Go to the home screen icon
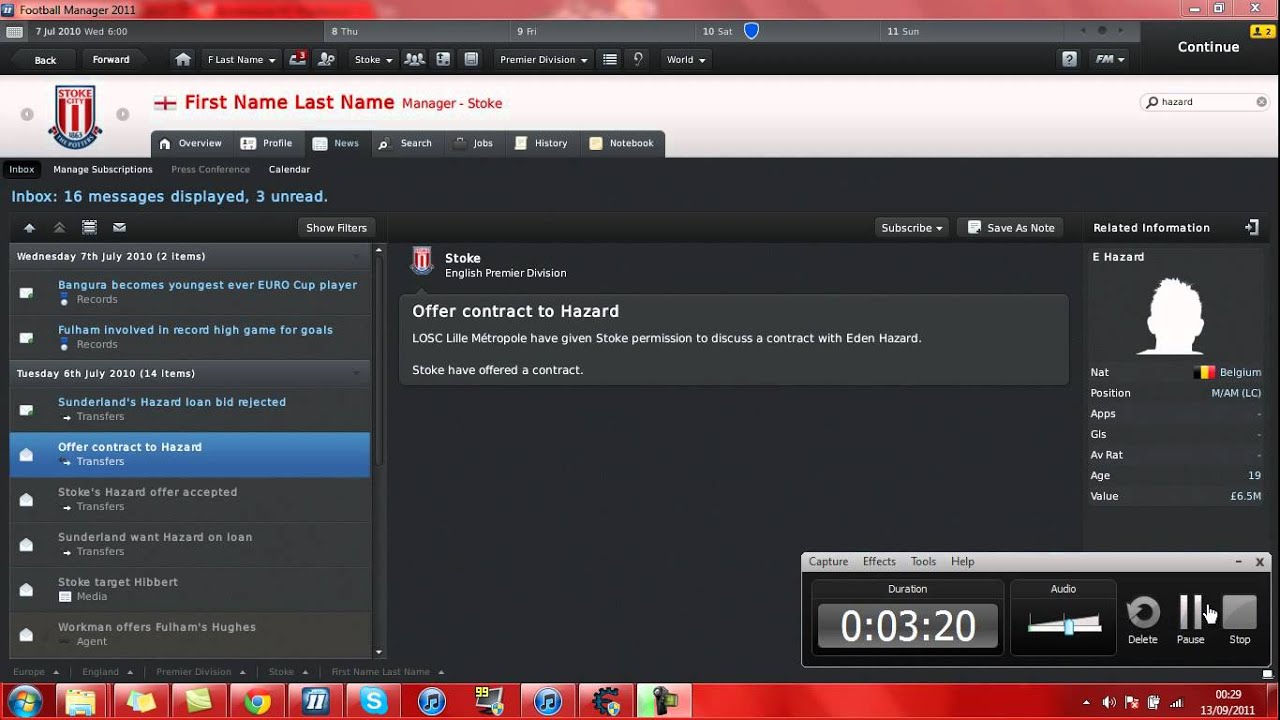1280x720 pixels. click(183, 60)
